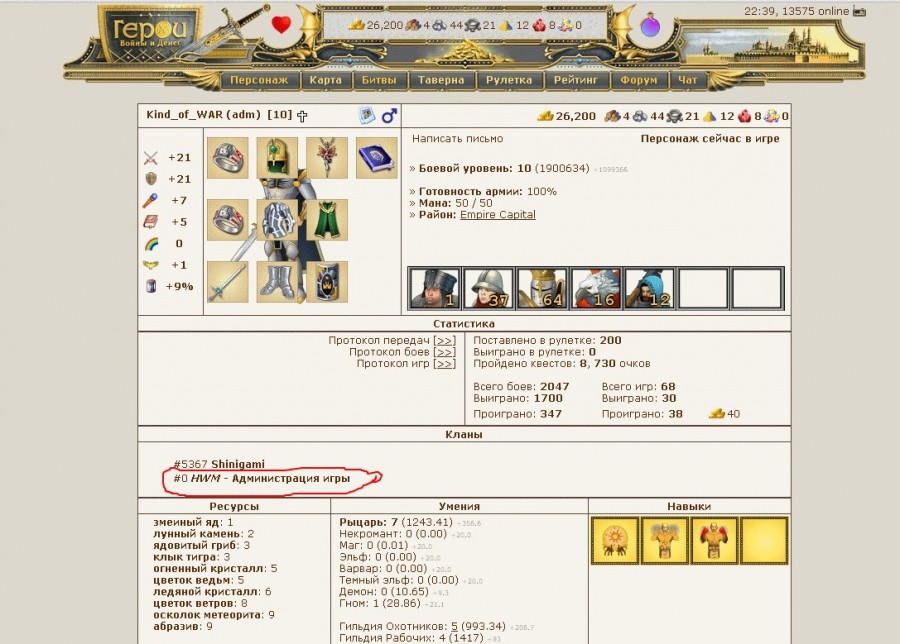
Task: Click the green cloak equipment slot
Action: 327,220
